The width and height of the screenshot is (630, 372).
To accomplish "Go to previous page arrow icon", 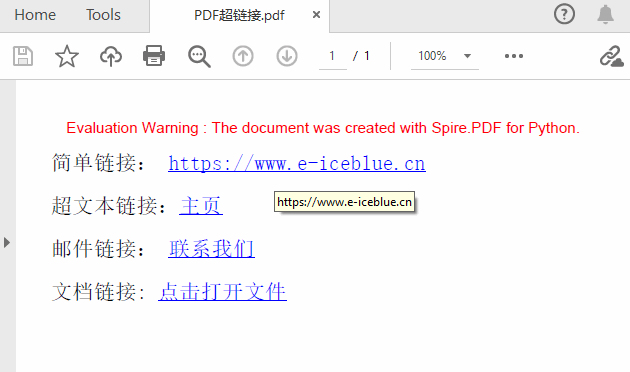I will 243,56.
